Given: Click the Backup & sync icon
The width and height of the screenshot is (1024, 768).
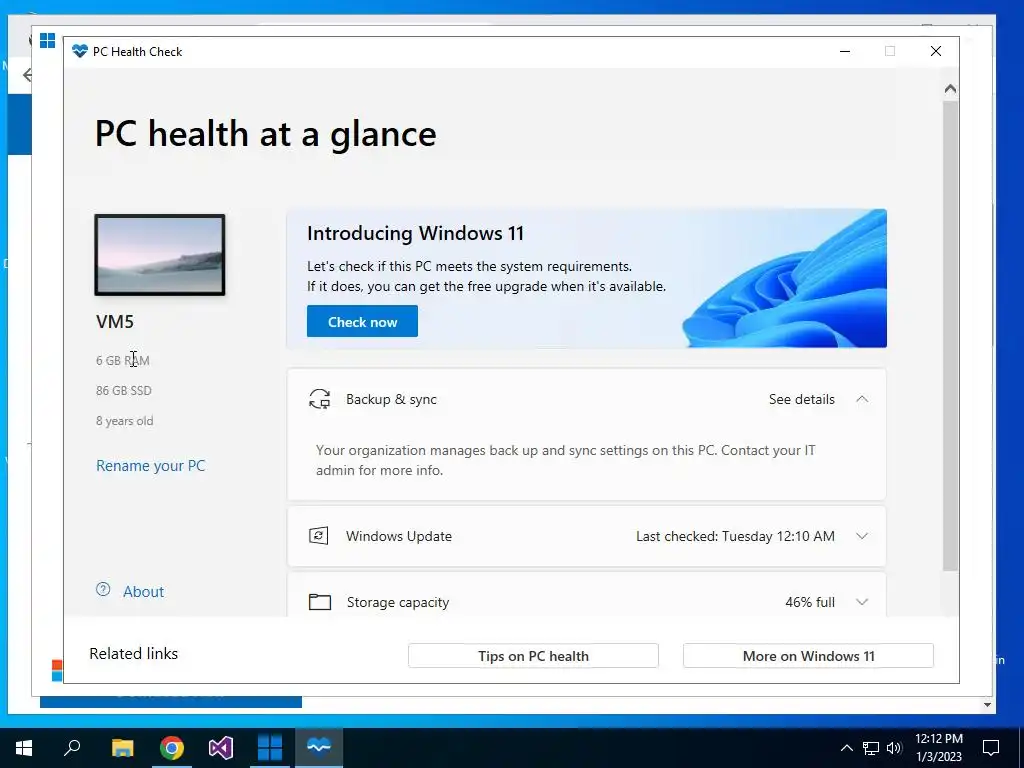Looking at the screenshot, I should click(319, 399).
